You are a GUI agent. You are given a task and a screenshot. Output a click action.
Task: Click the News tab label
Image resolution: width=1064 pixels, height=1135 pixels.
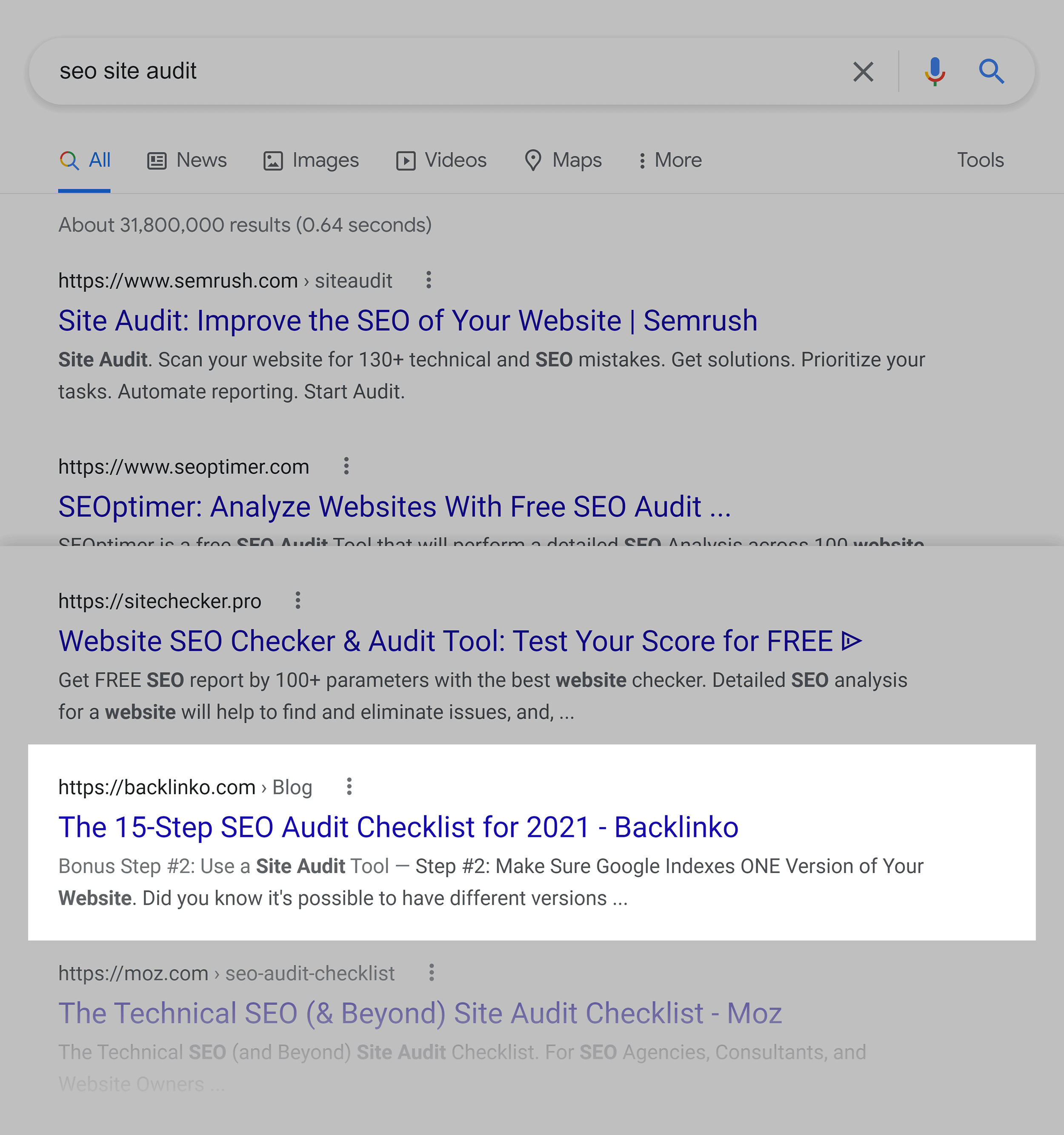(200, 160)
